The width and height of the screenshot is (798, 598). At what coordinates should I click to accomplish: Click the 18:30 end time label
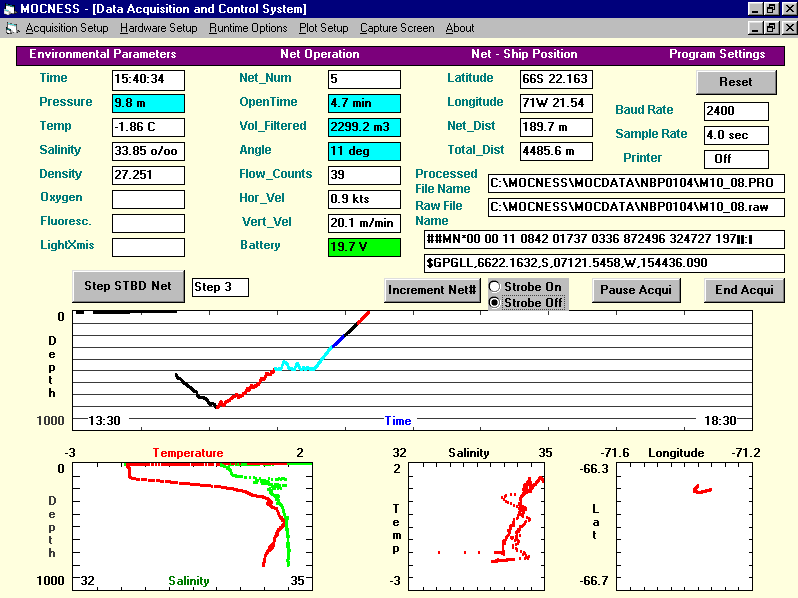coord(720,421)
